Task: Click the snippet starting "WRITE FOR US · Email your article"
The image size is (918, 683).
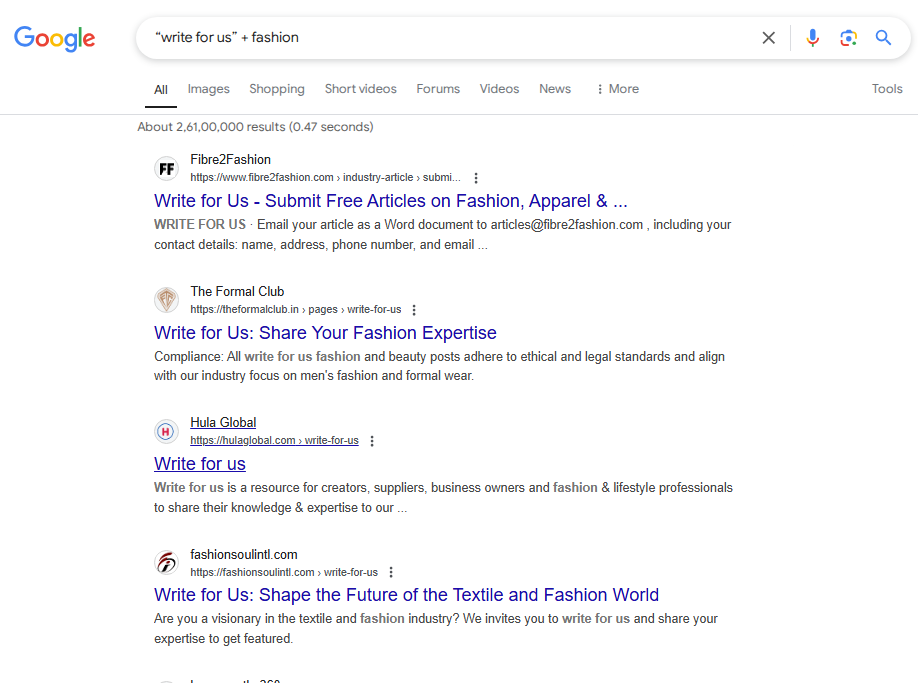Action: [443, 235]
